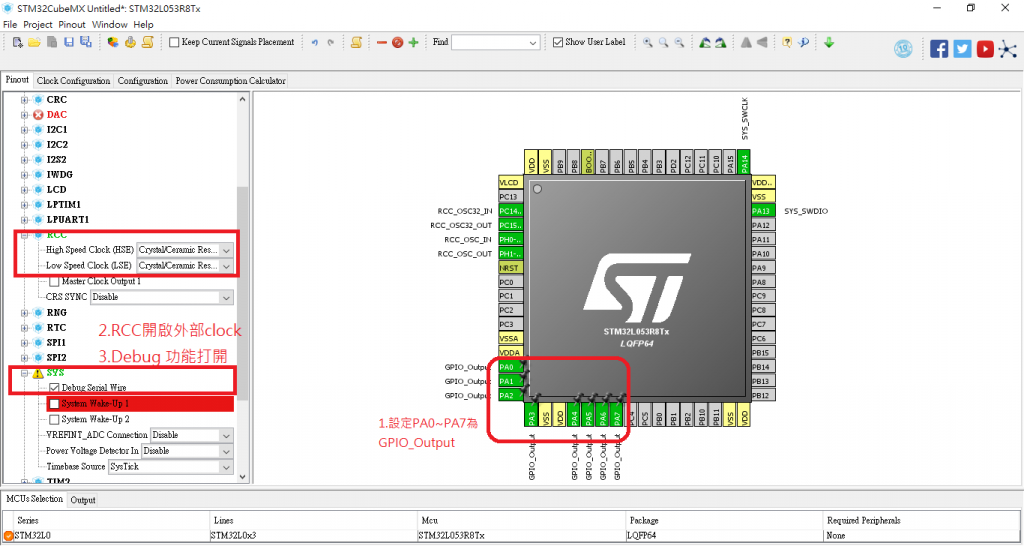This screenshot has width=1024, height=546.
Task: Expand the CRC tree node
Action: click(25, 100)
